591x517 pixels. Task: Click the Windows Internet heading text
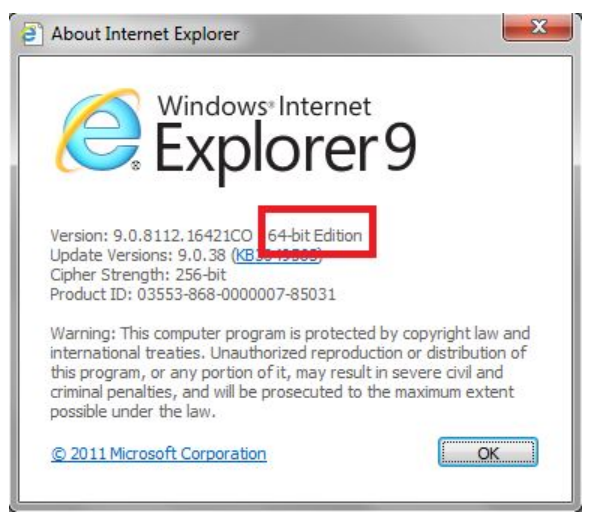coord(264,106)
